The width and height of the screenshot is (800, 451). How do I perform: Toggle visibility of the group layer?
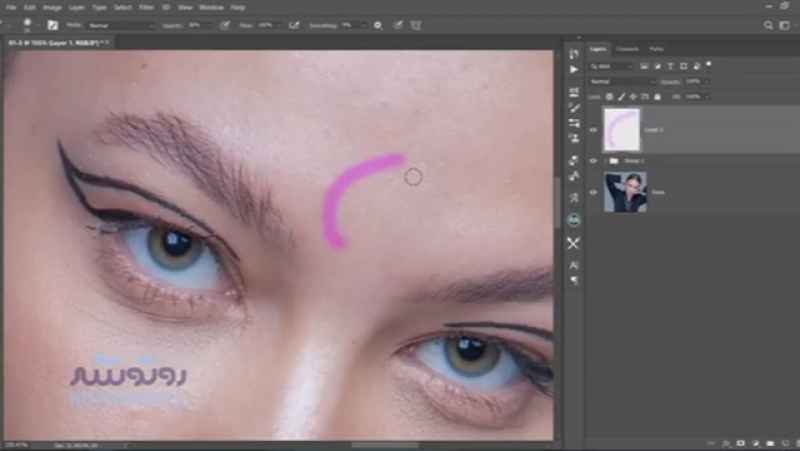(x=594, y=161)
